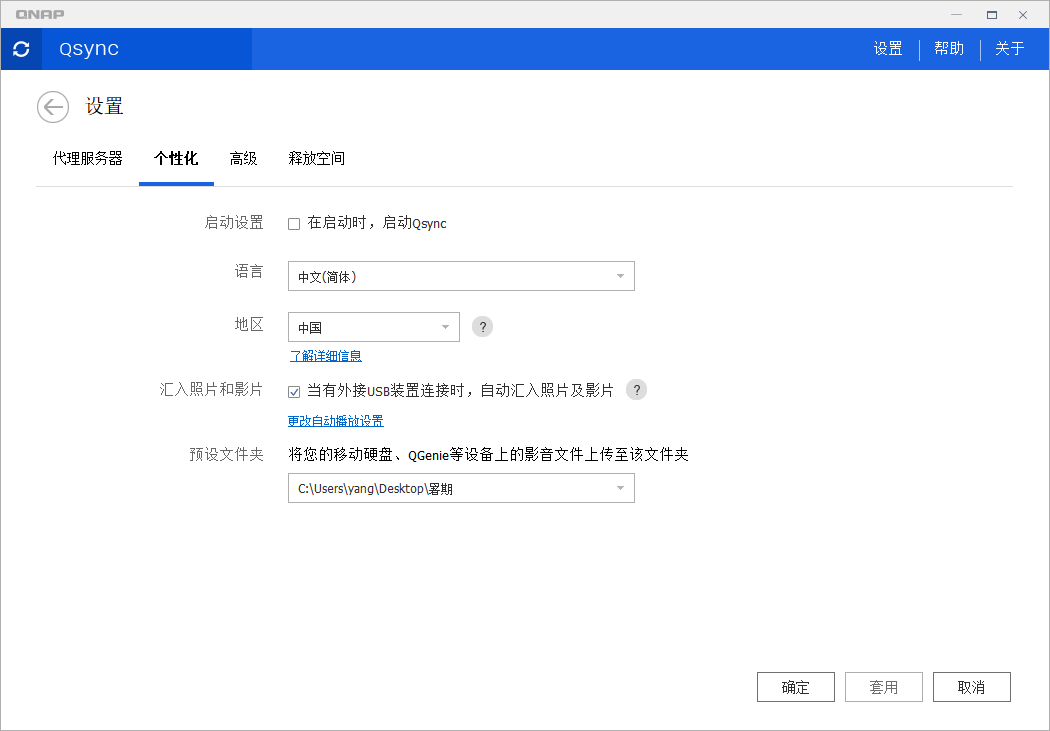Open the 高级 tab
Viewport: 1050px width, 731px height.
(x=243, y=159)
